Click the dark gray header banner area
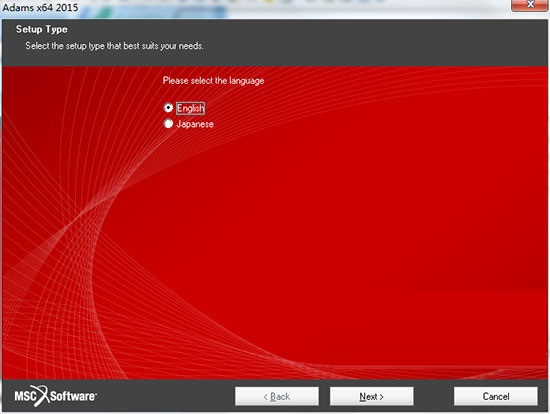Viewport: 550px width, 414px height. click(x=351, y=42)
